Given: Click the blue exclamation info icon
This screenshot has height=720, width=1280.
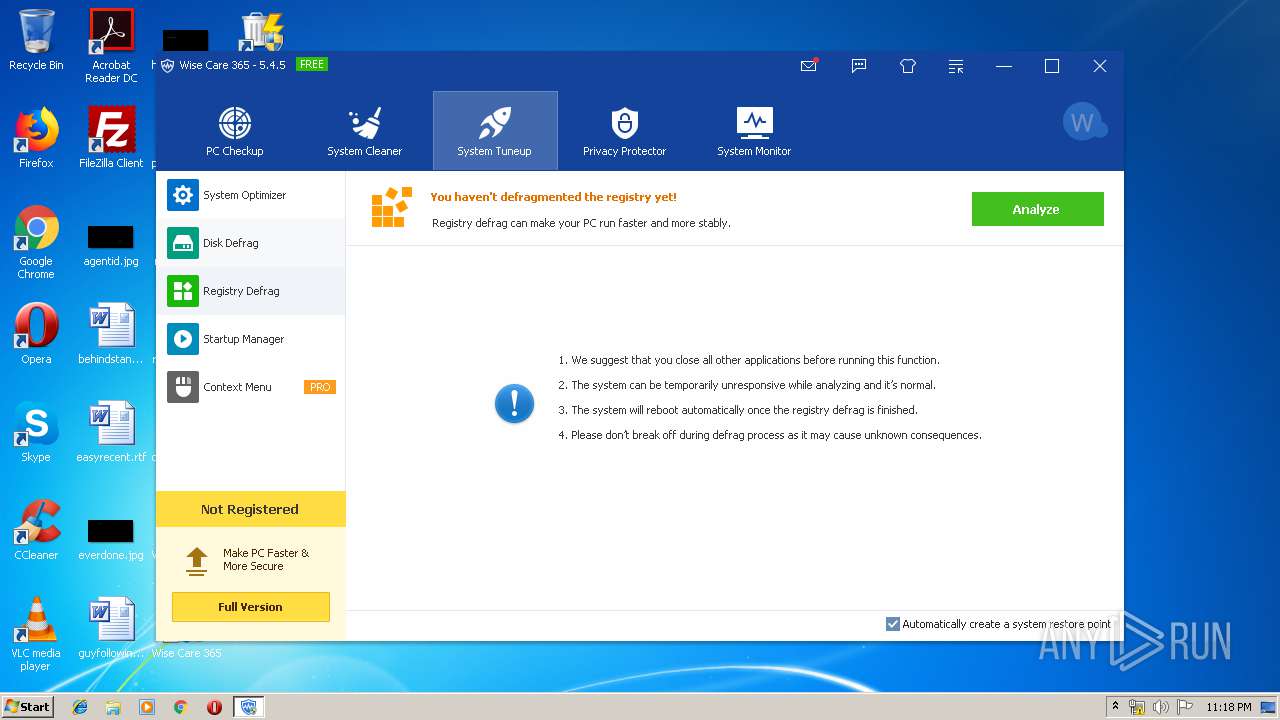Looking at the screenshot, I should click(515, 404).
